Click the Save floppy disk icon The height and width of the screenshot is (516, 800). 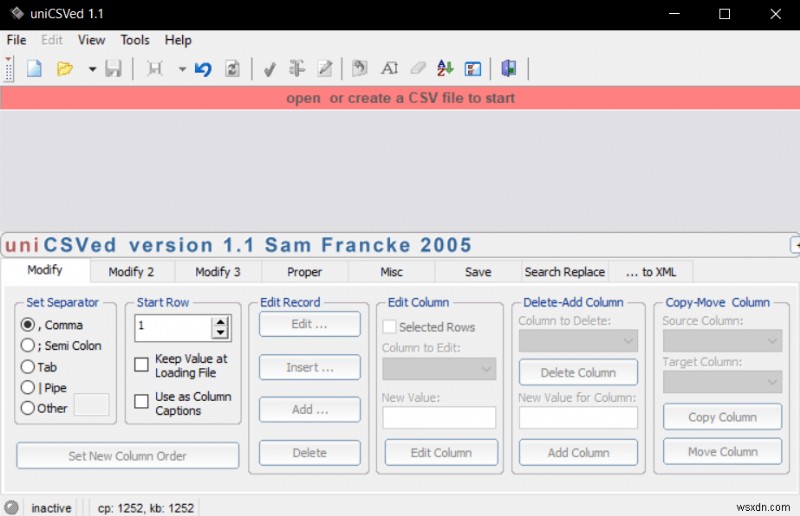tap(113, 68)
